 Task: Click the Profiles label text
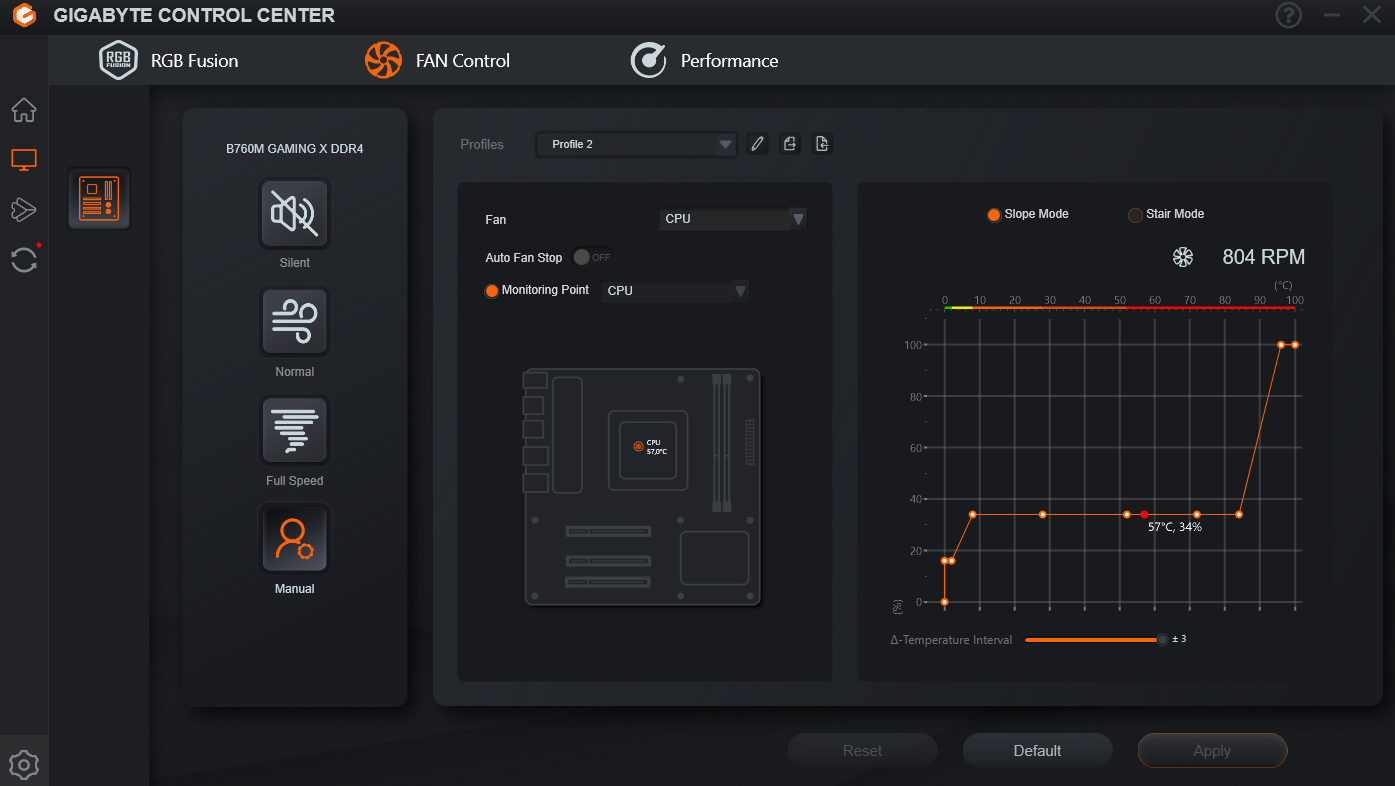[x=482, y=145]
